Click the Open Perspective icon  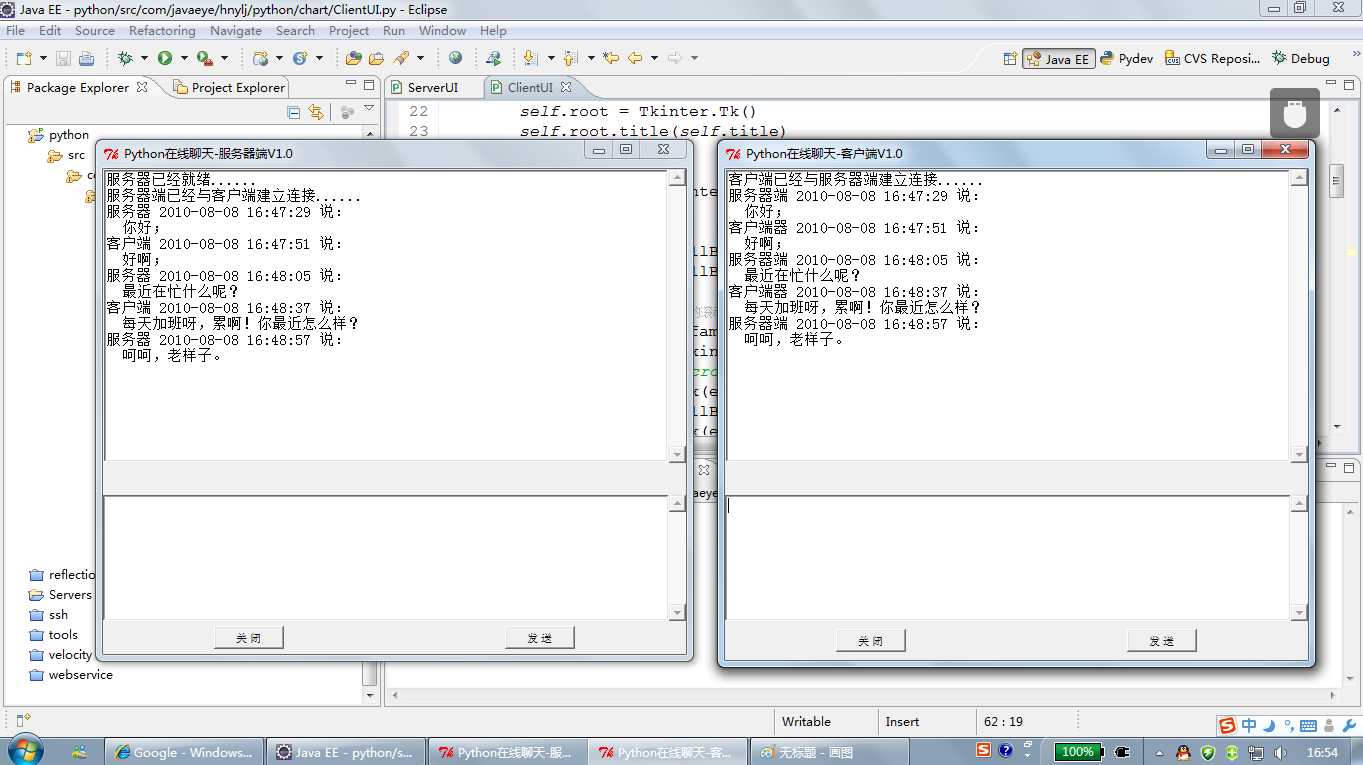1010,59
